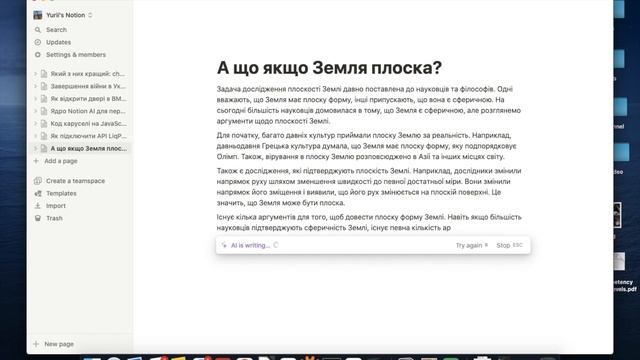Click the AI sparkle icon in writing bar
The height and width of the screenshot is (360, 640).
point(224,245)
